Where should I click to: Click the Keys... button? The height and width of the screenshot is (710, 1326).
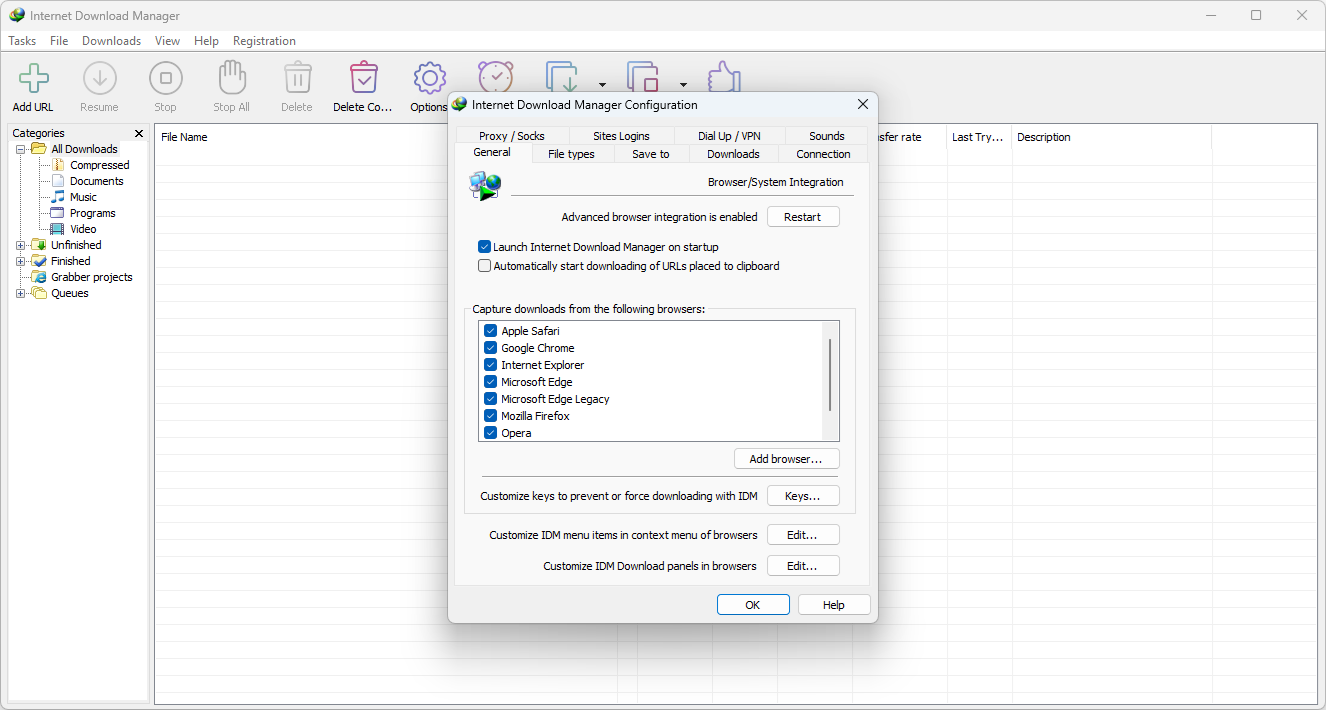(803, 496)
